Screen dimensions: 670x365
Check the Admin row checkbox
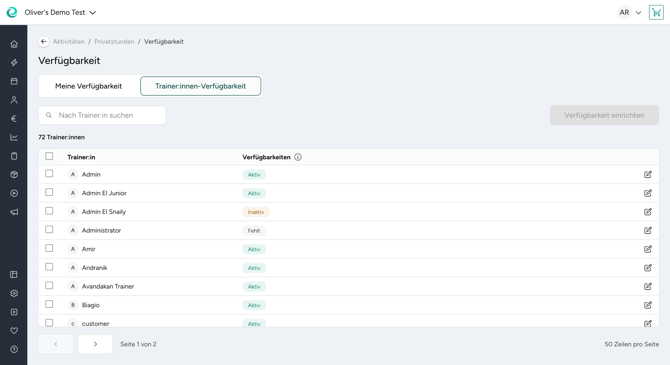click(49, 174)
